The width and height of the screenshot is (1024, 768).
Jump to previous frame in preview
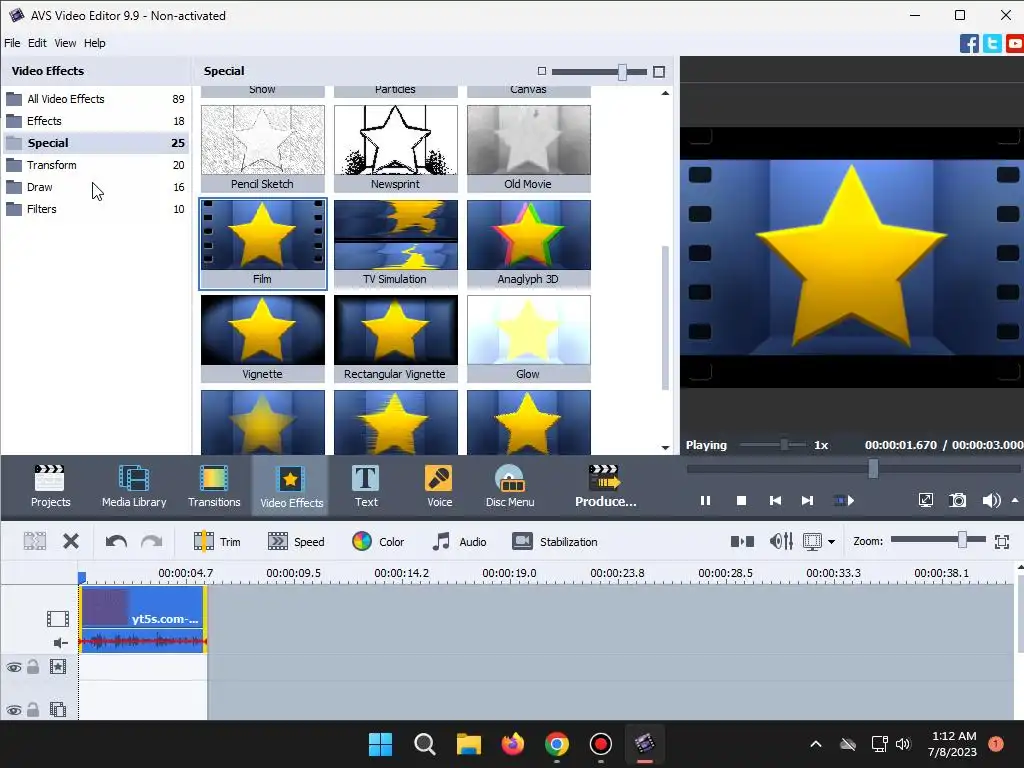[775, 501]
